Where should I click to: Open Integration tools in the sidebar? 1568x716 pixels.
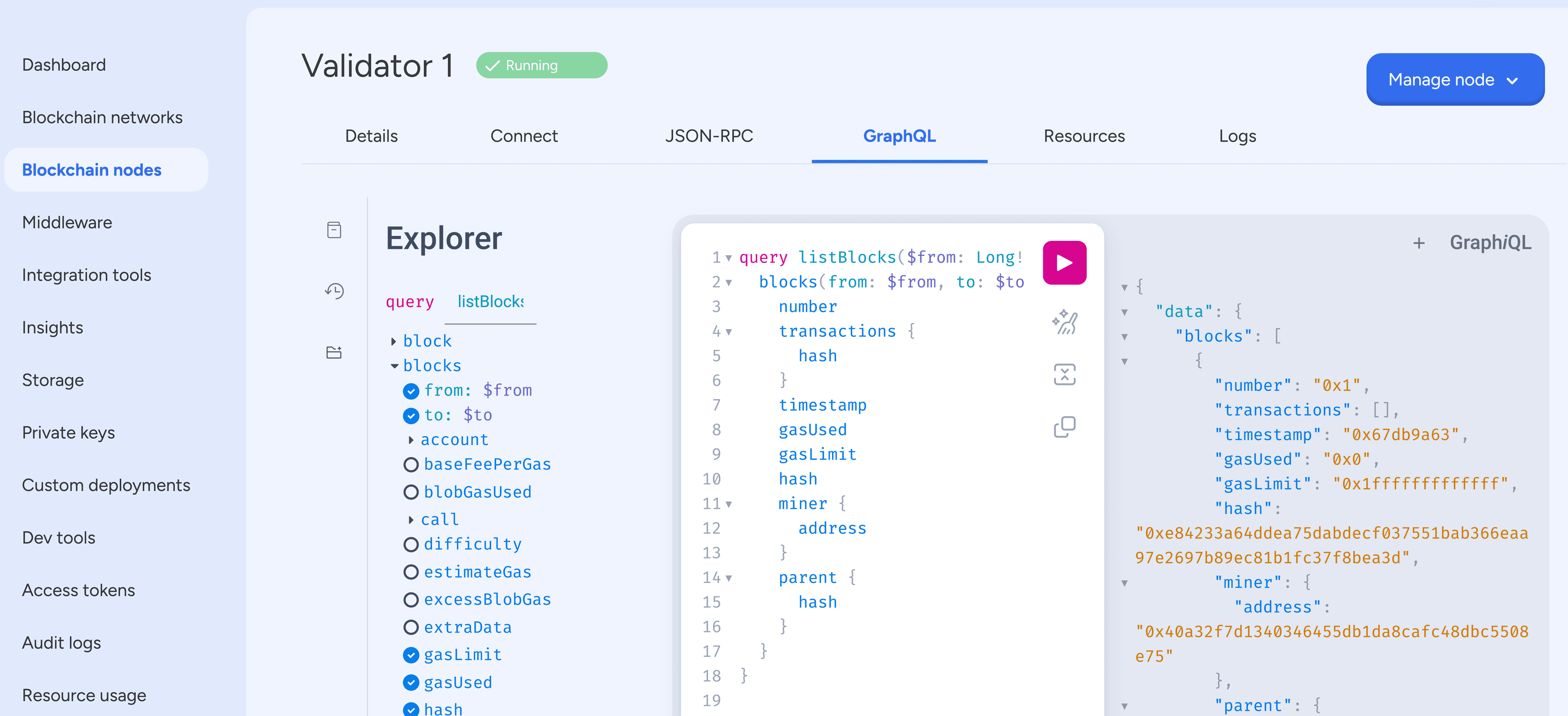pyautogui.click(x=87, y=275)
